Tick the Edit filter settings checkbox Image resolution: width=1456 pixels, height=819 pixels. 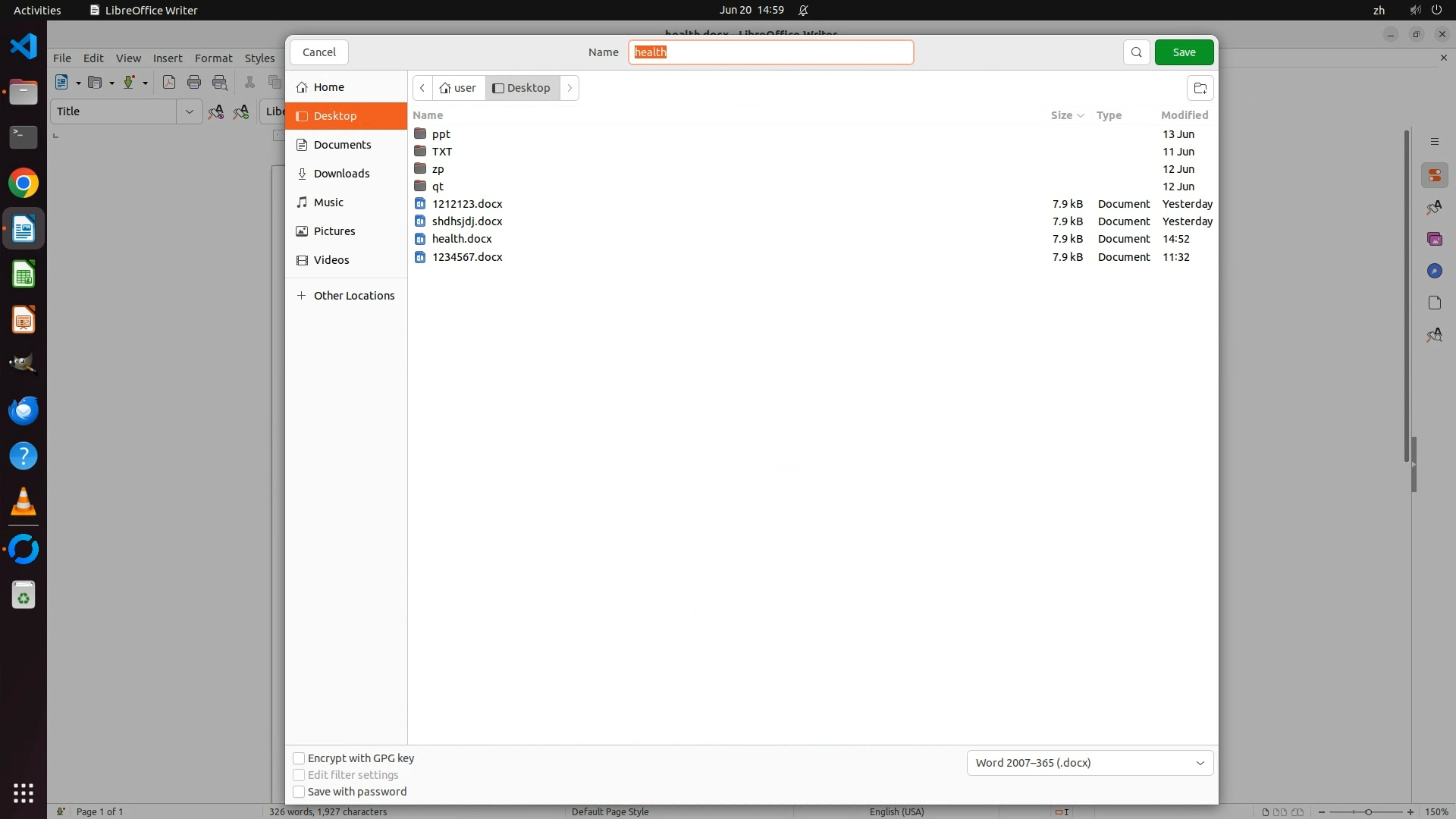[299, 775]
